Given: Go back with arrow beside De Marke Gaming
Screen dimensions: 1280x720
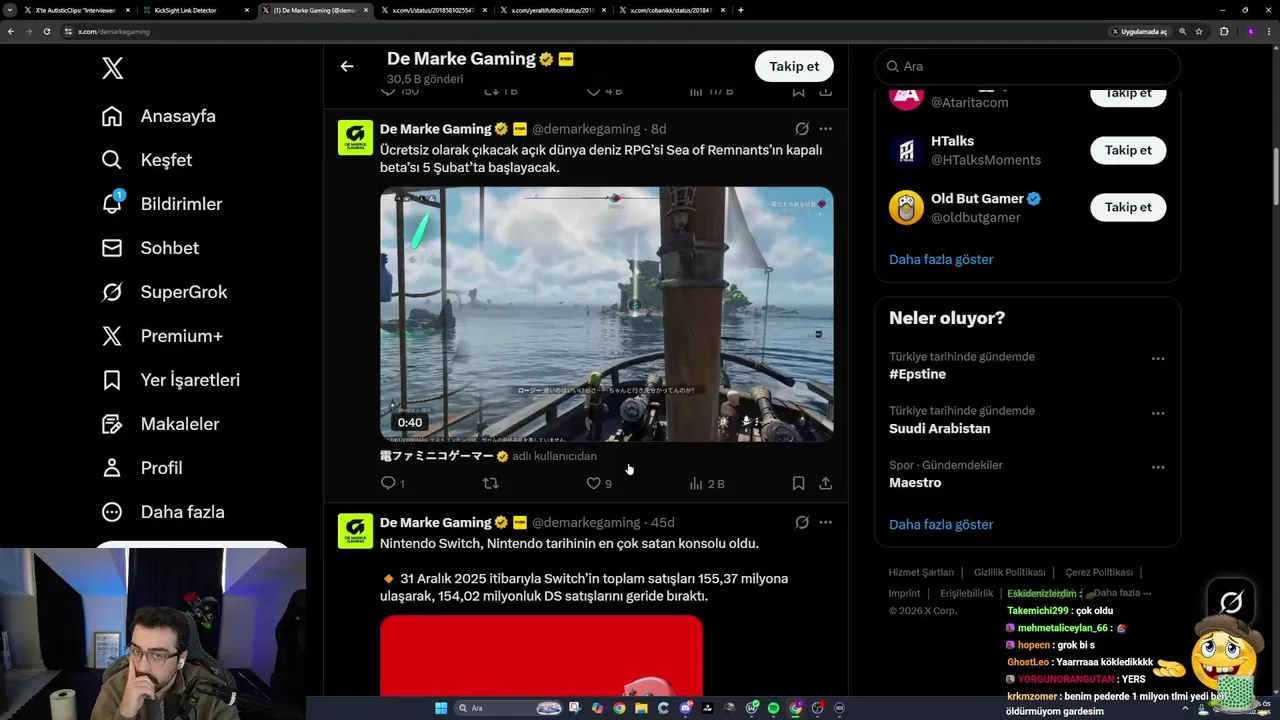Looking at the screenshot, I should [347, 66].
